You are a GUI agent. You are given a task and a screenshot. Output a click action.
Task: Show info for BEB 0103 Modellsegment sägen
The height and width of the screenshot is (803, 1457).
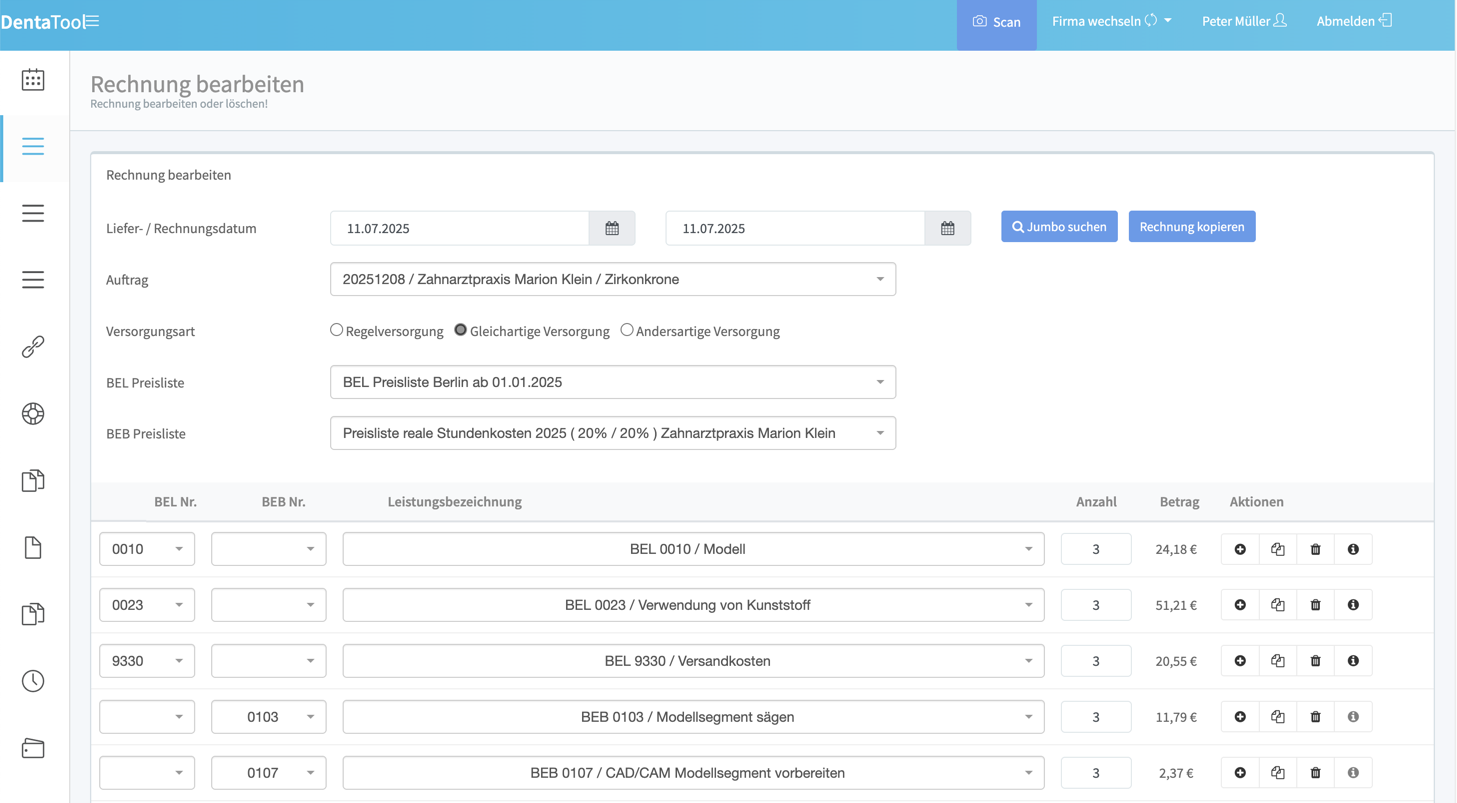(x=1353, y=717)
